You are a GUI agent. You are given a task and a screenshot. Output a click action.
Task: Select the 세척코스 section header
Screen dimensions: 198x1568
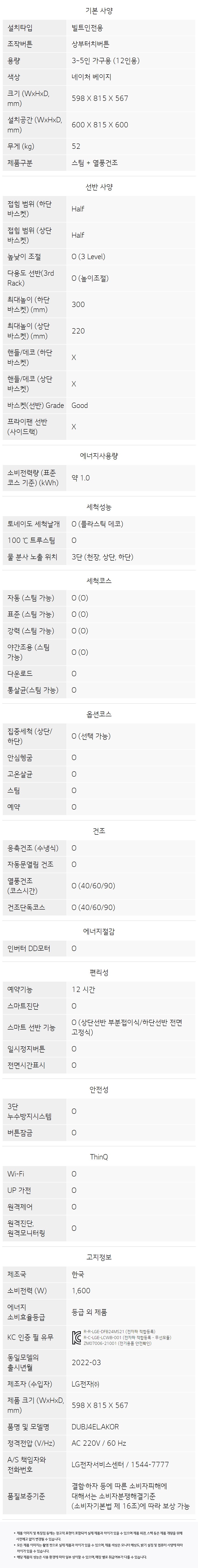pos(99,581)
